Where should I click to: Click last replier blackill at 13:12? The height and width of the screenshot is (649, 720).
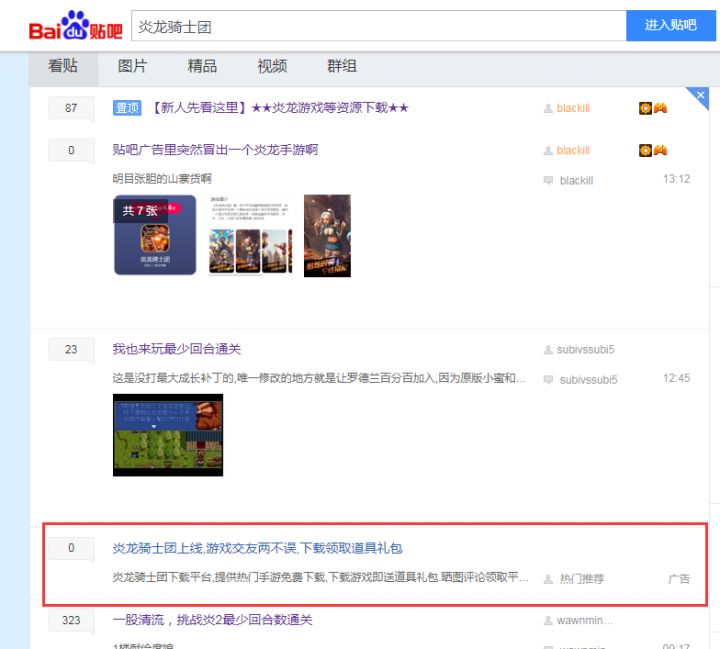point(576,181)
